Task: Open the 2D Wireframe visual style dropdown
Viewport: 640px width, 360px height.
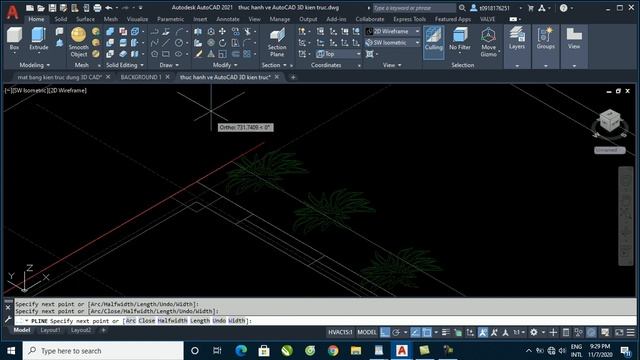Action: pos(393,31)
